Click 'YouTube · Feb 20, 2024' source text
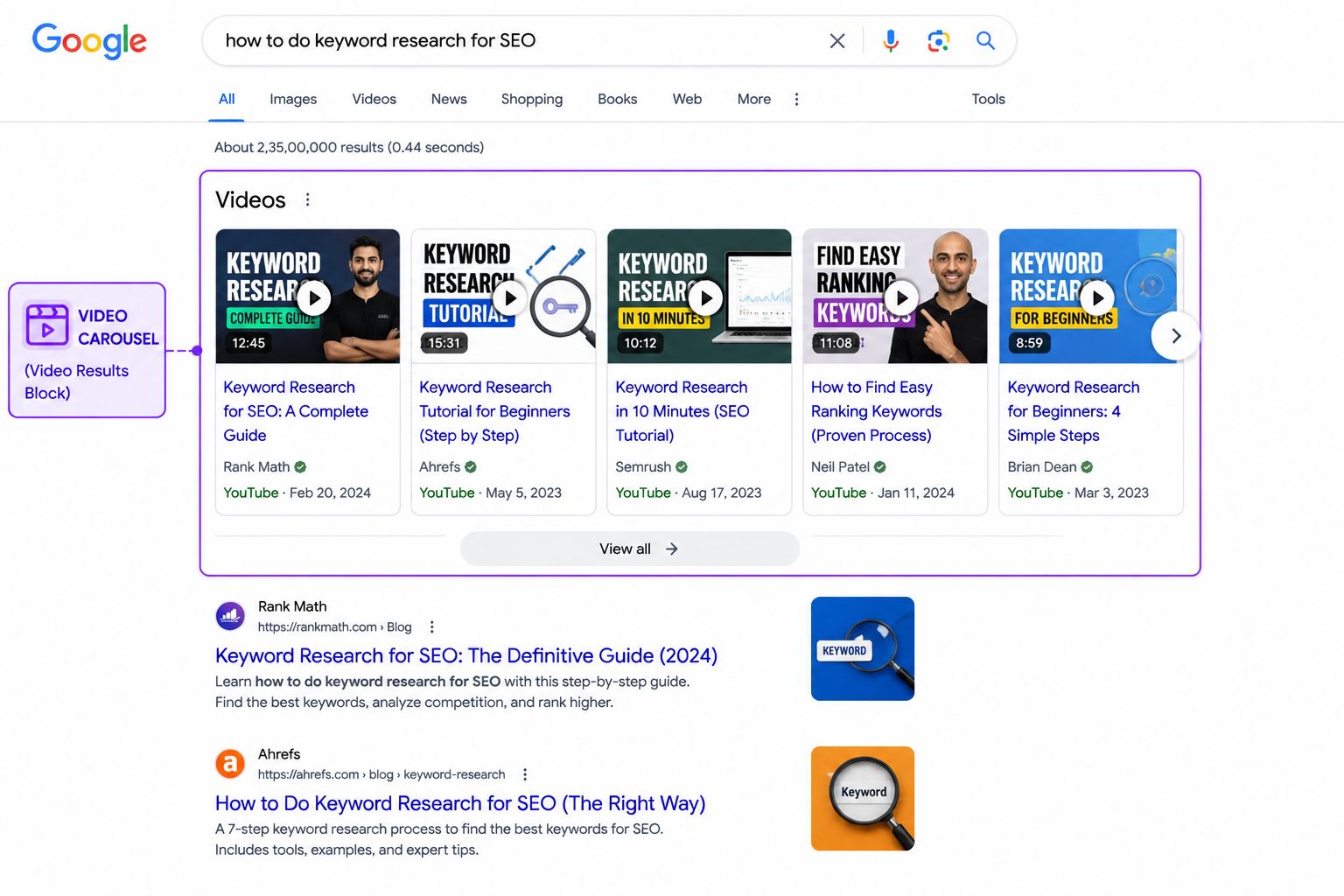This screenshot has width=1344, height=896. (297, 493)
